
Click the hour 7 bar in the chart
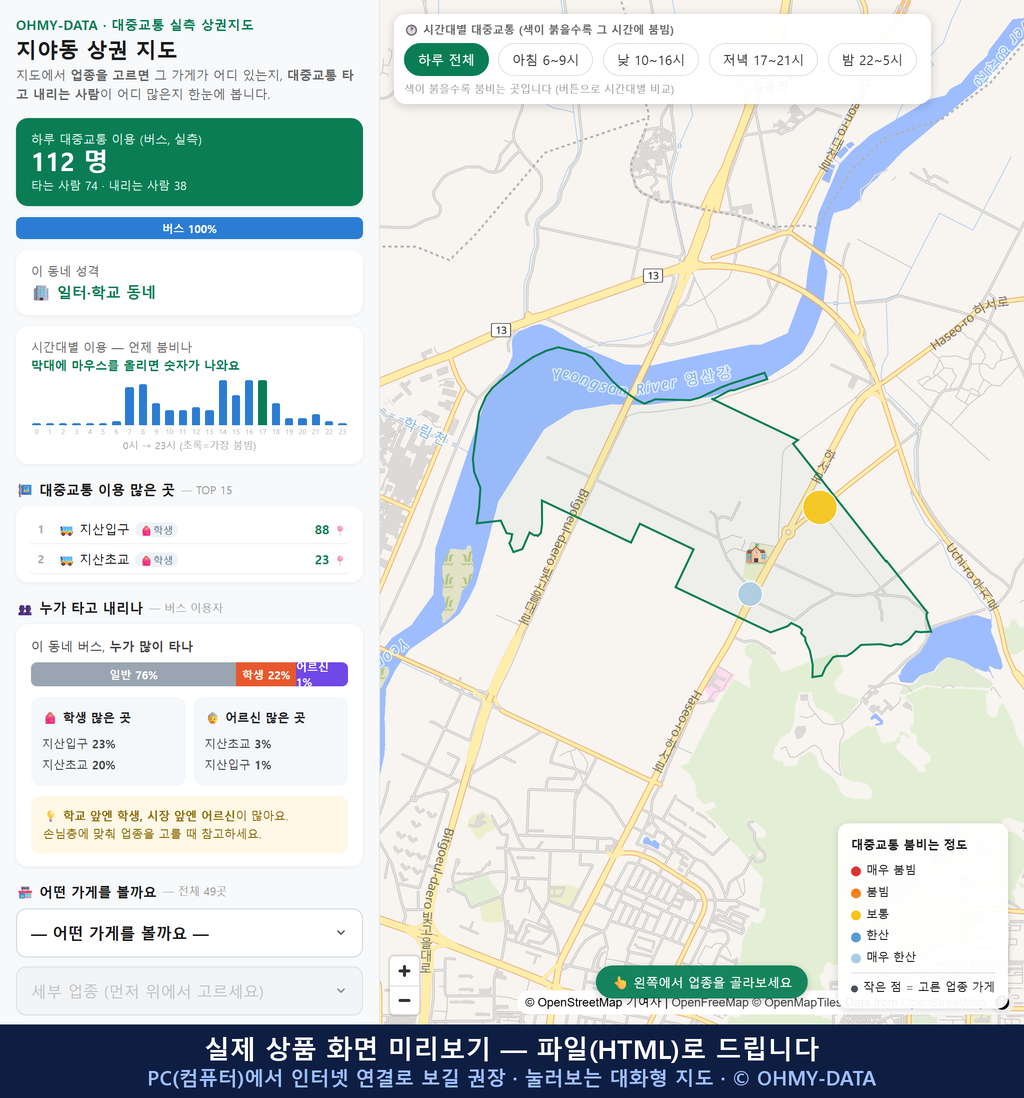(x=130, y=406)
